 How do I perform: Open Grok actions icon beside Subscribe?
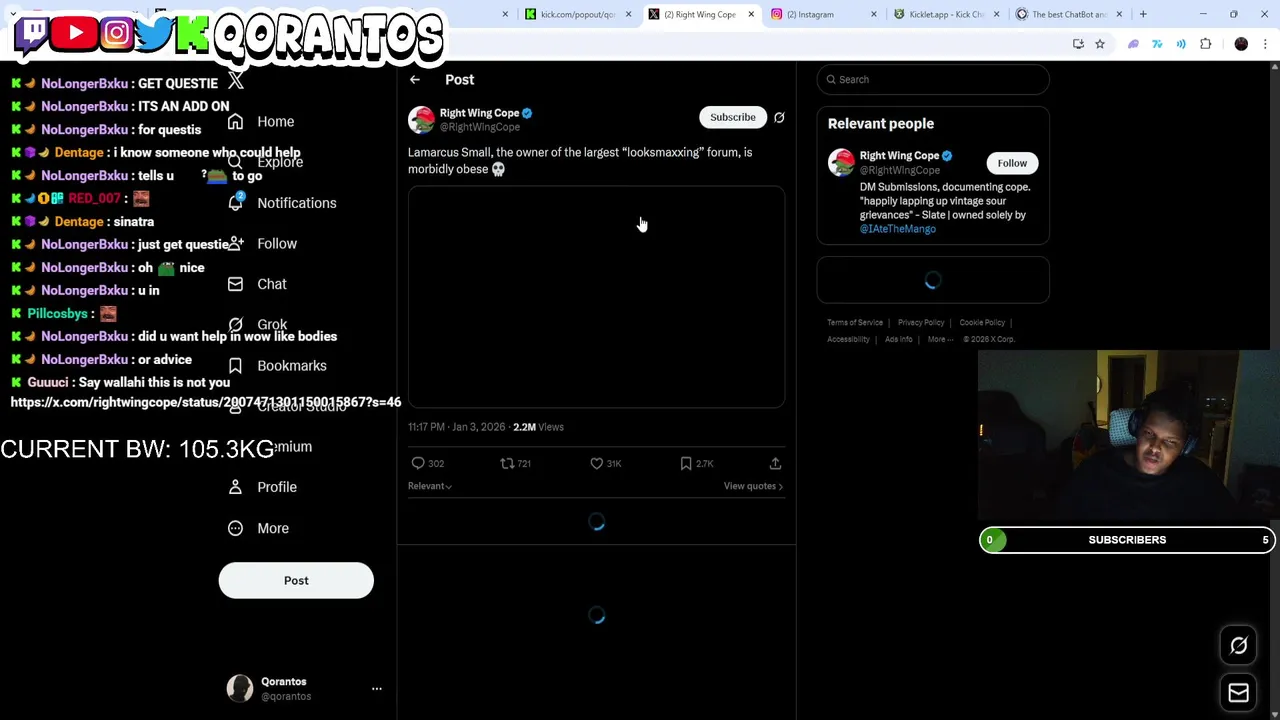click(779, 118)
